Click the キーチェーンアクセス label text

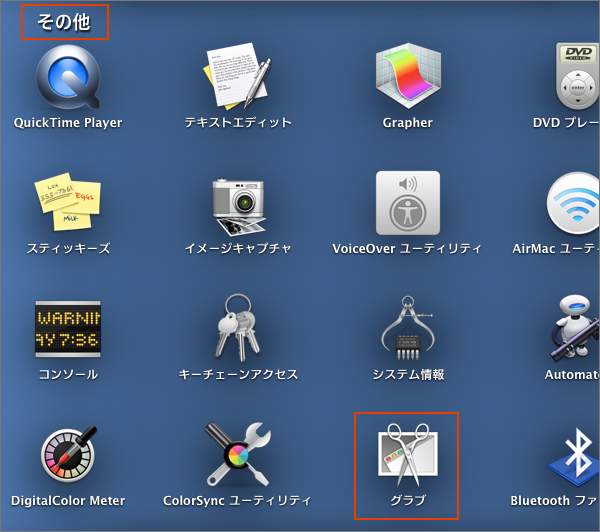pyautogui.click(x=238, y=374)
